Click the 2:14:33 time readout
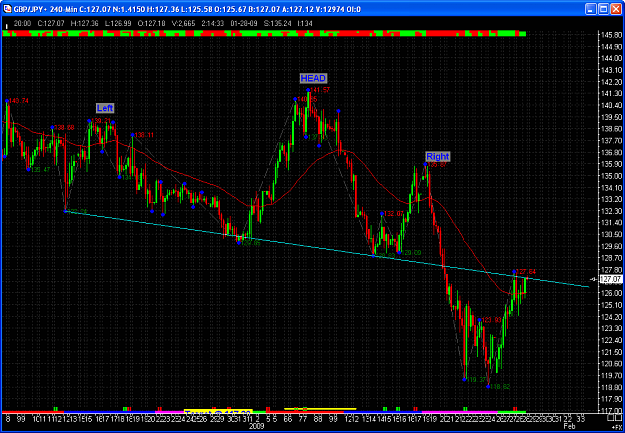625x433 pixels. coord(213,24)
